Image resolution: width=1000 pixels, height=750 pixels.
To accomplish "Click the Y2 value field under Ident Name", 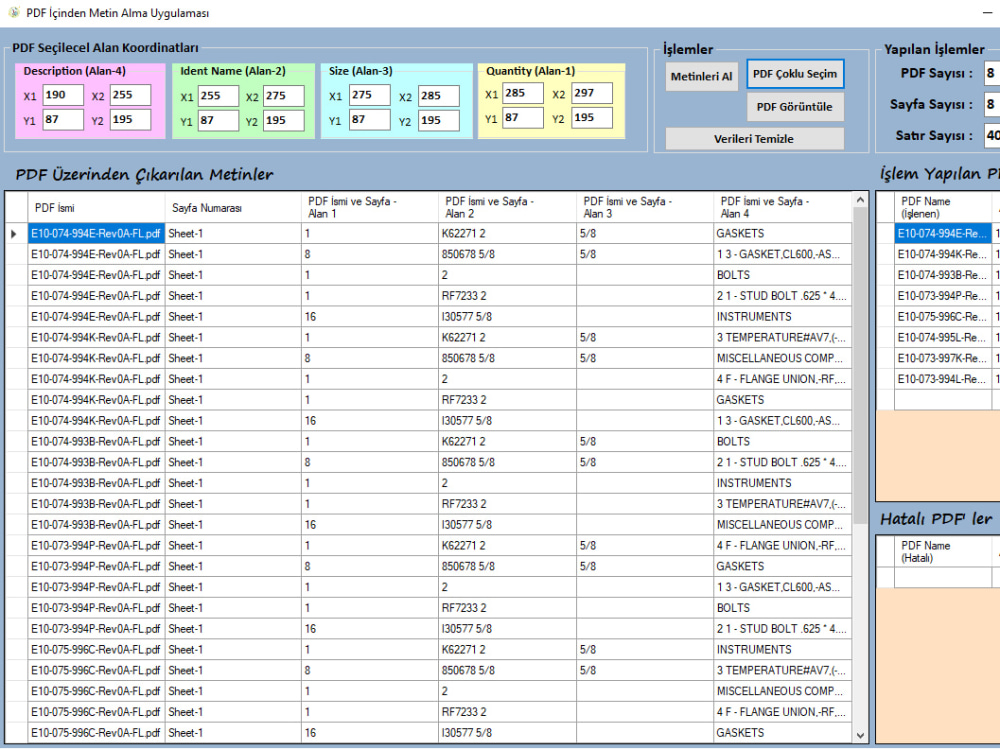I will (x=285, y=121).
